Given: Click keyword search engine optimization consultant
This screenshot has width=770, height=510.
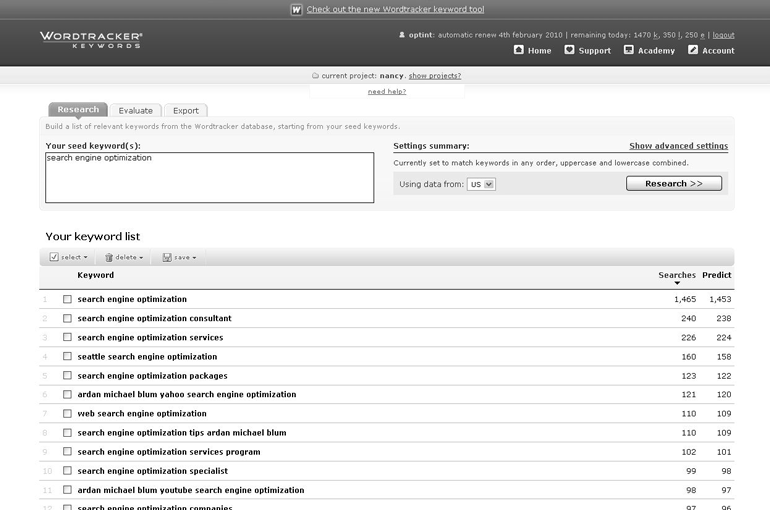Looking at the screenshot, I should [154, 318].
